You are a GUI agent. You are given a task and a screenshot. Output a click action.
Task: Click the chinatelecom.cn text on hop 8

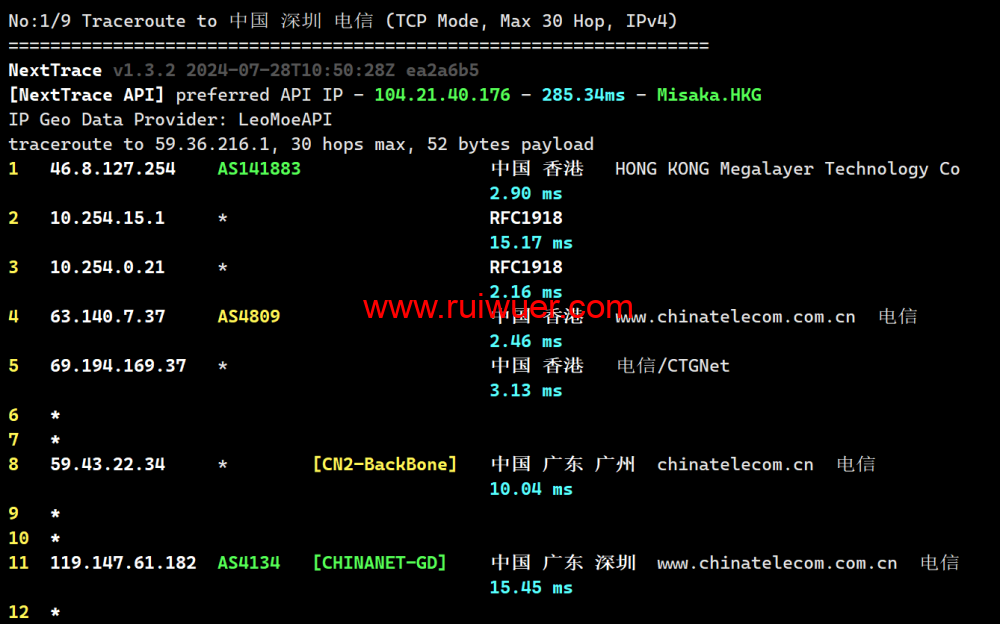(x=735, y=464)
